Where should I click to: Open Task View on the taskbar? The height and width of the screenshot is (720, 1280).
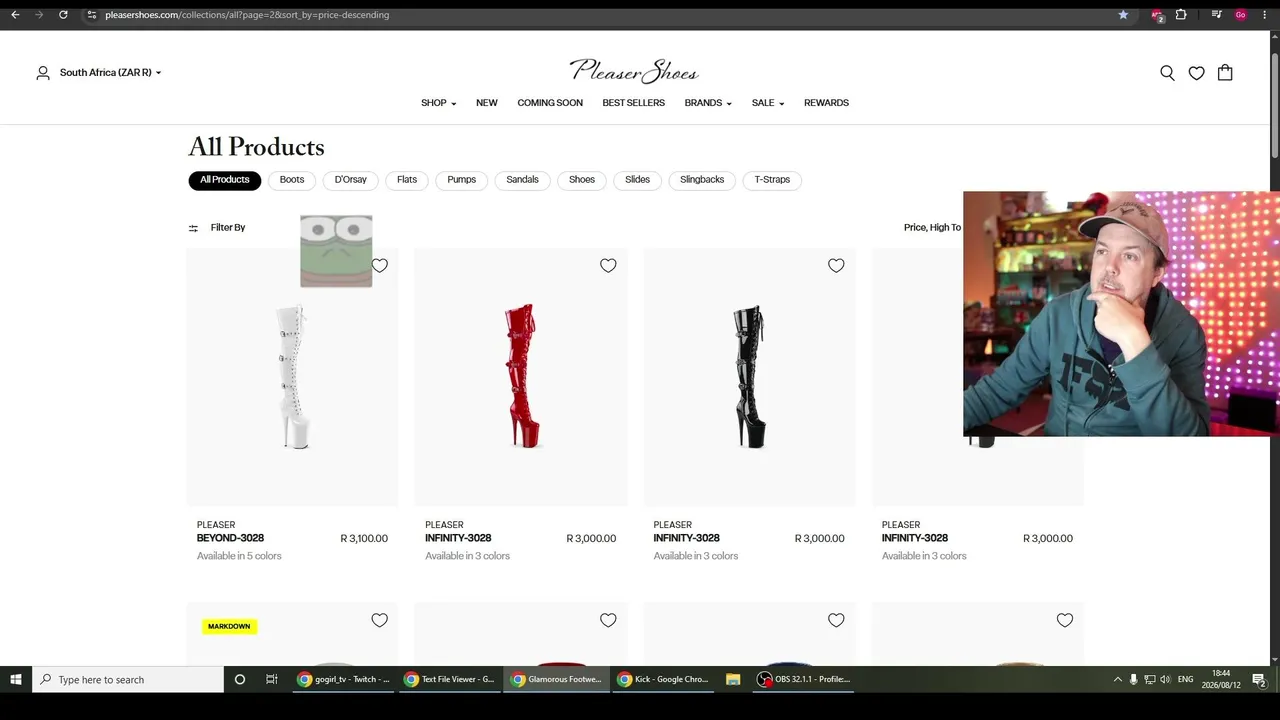pyautogui.click(x=271, y=680)
